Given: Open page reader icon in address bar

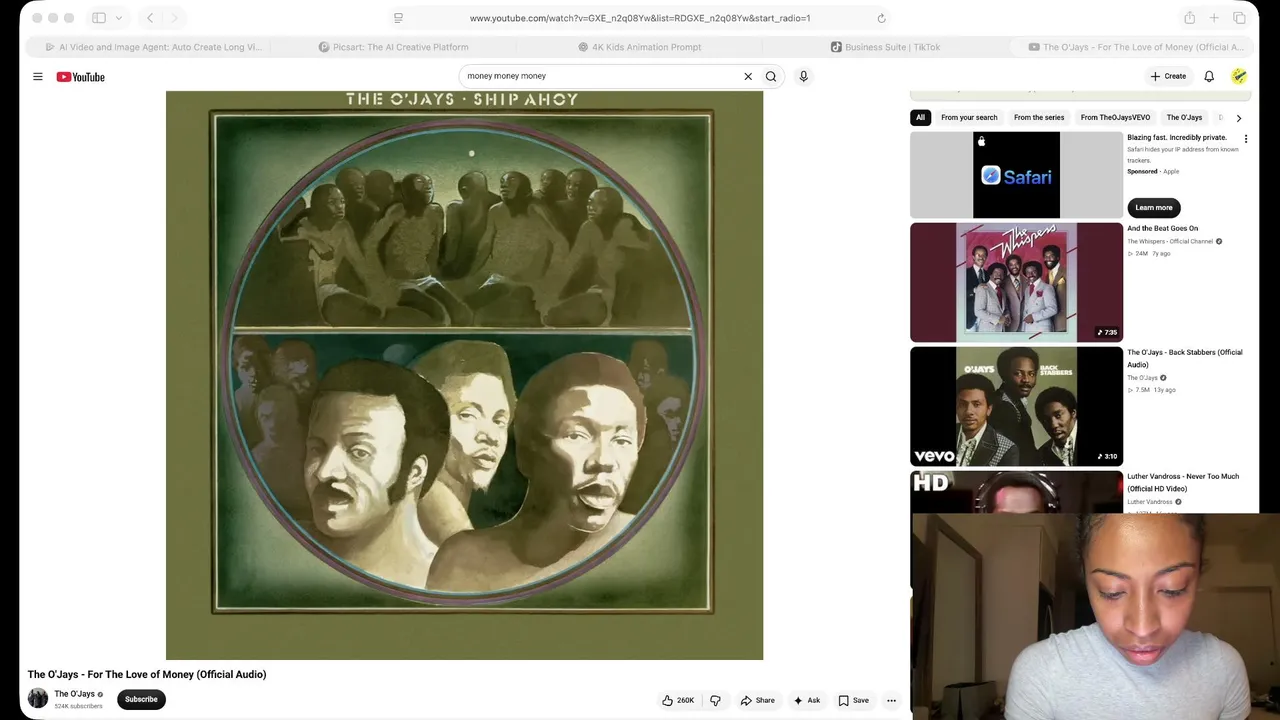Looking at the screenshot, I should click(398, 18).
